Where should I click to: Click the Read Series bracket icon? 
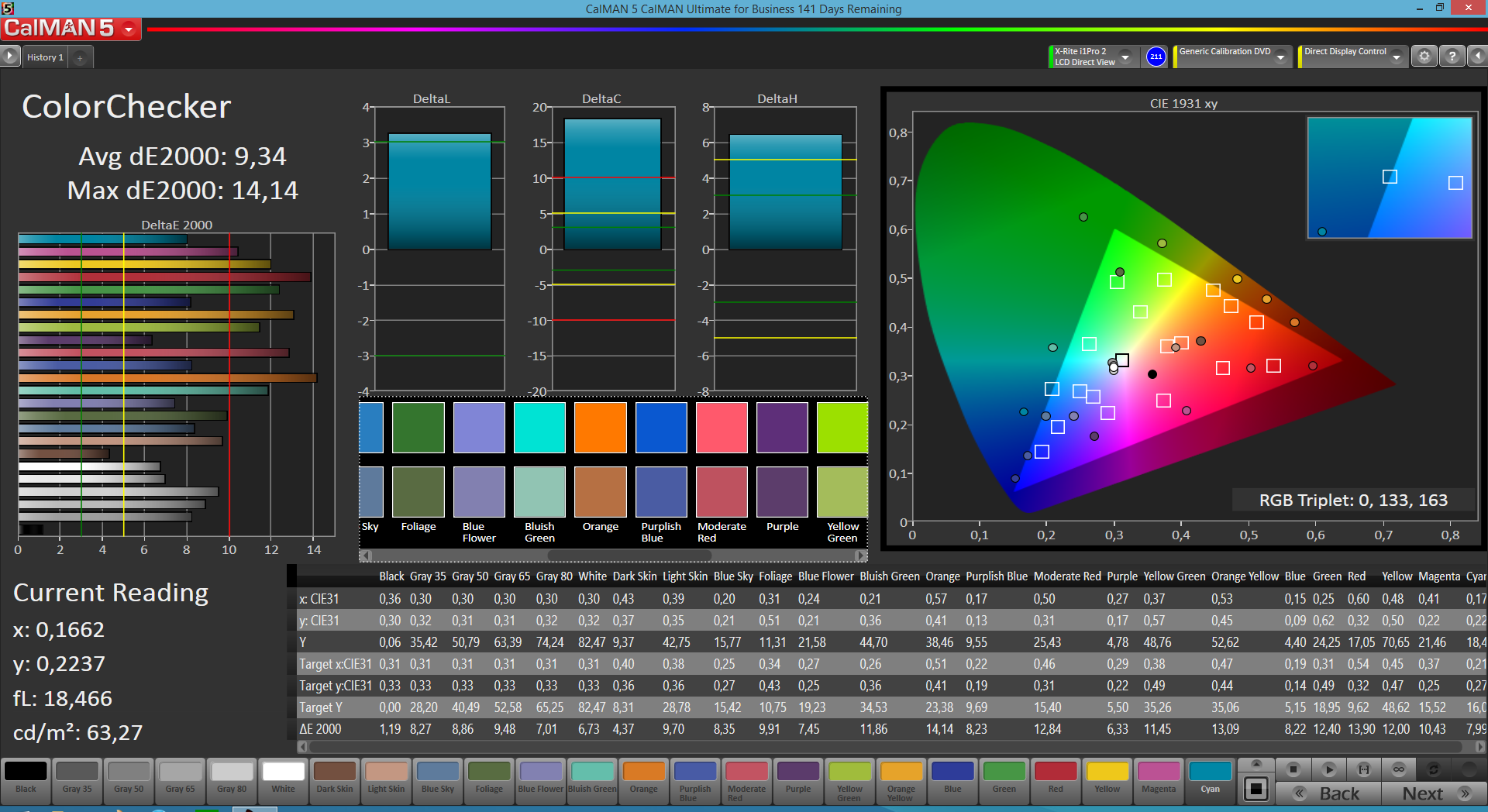pyautogui.click(x=1363, y=769)
